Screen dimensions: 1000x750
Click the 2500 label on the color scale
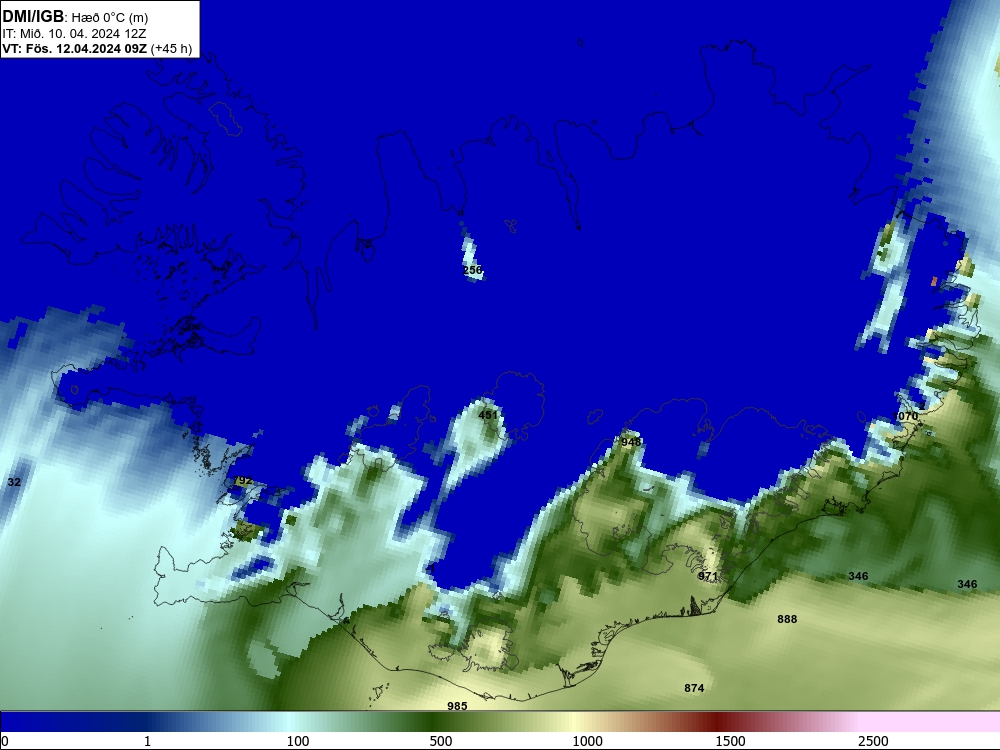[873, 741]
